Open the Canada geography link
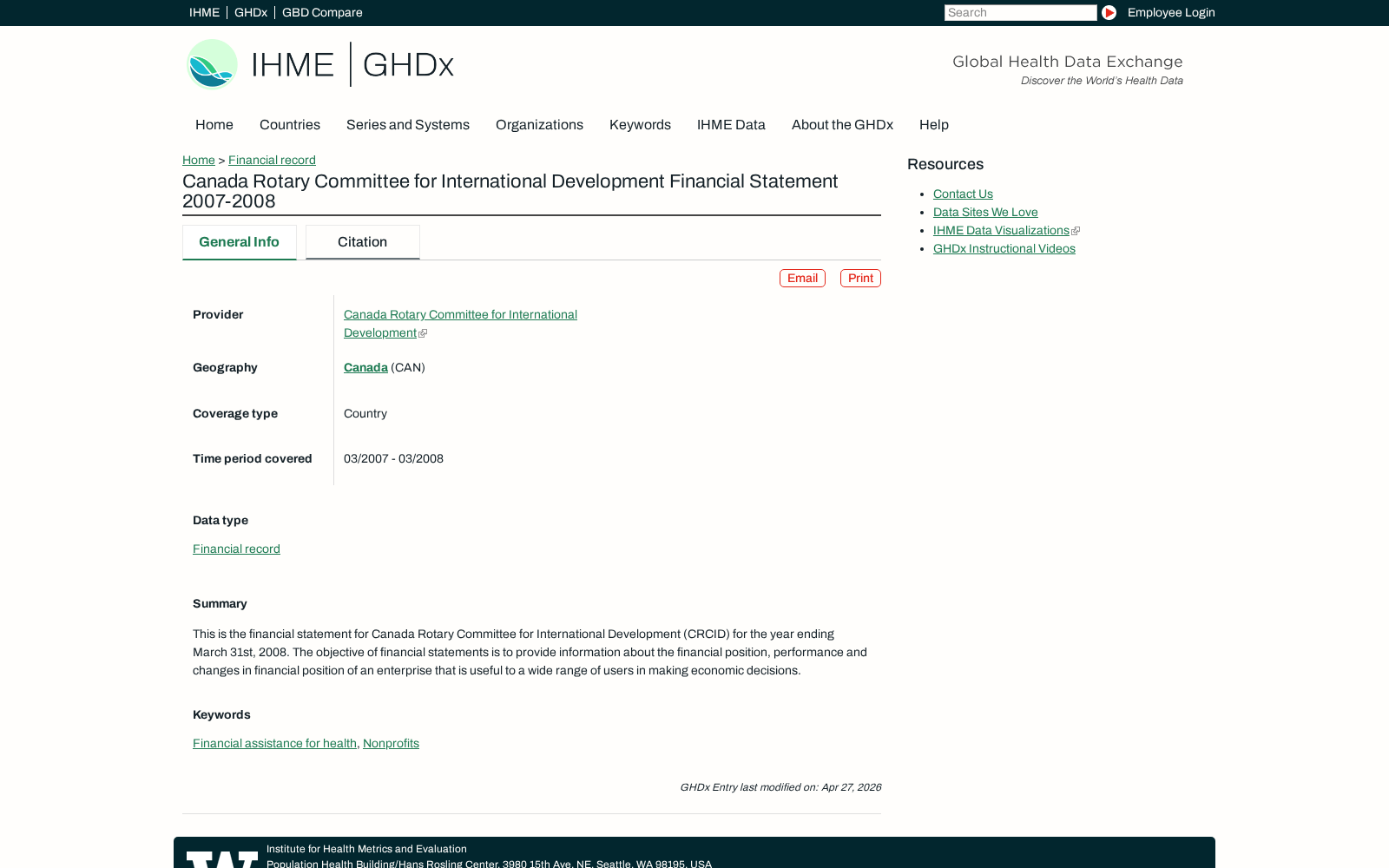 [365, 367]
